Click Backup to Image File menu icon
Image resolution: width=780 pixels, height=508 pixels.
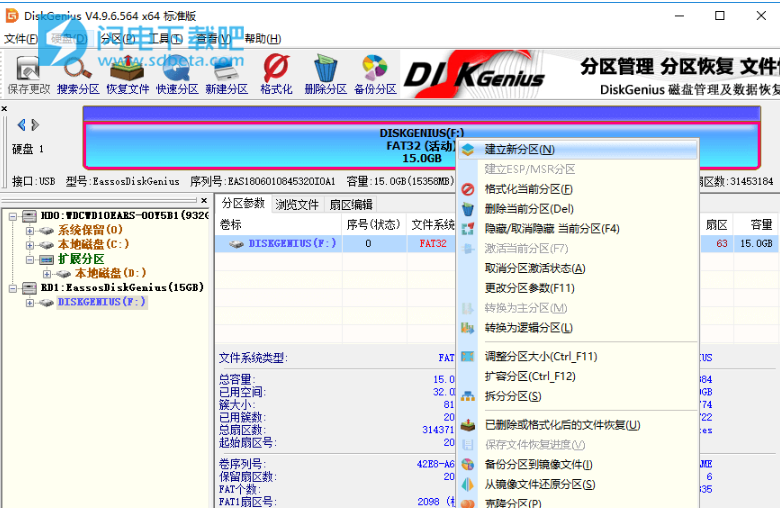click(x=468, y=465)
